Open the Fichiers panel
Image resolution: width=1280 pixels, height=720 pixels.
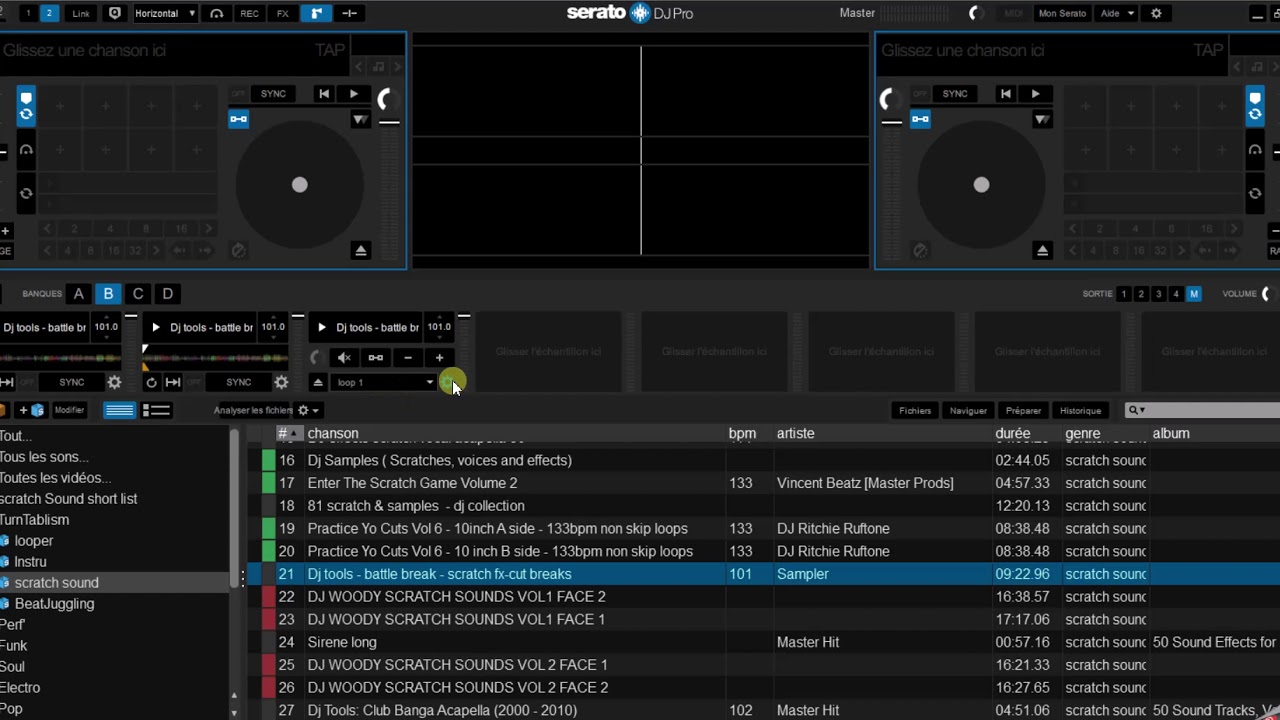click(x=915, y=410)
